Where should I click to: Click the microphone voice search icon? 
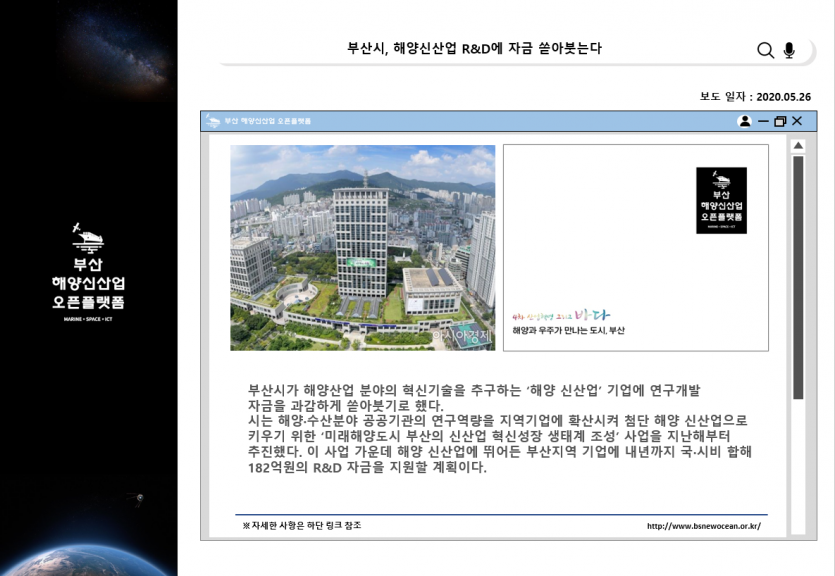tap(789, 50)
